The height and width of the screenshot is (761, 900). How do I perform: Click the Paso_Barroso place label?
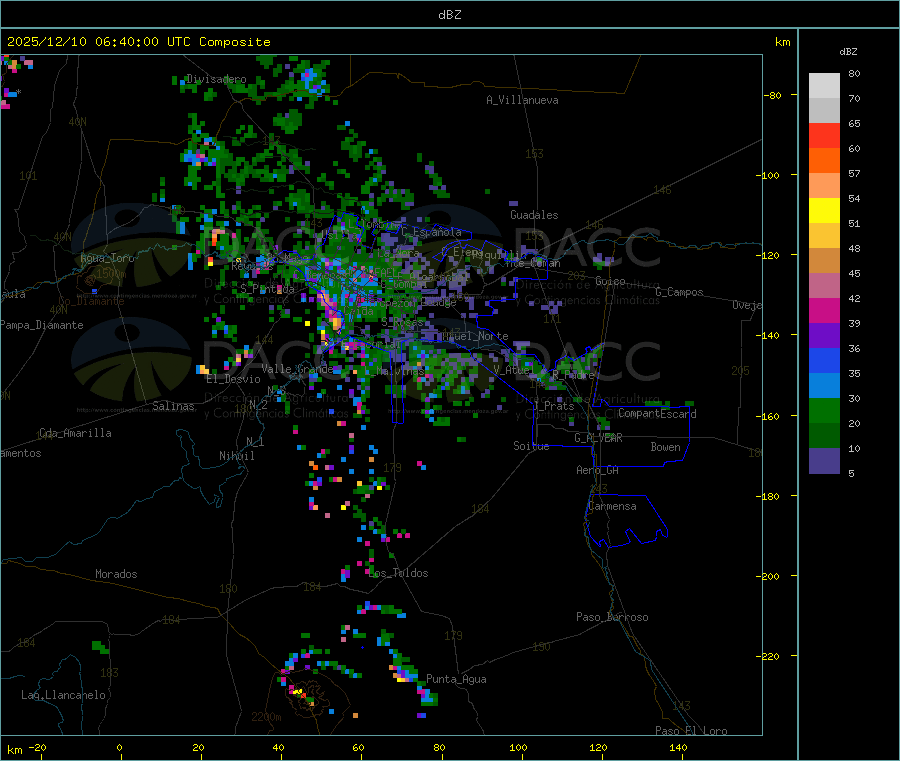coord(612,617)
